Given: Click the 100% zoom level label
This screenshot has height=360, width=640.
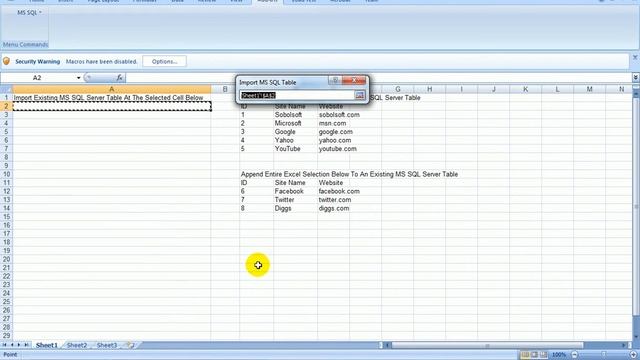Looking at the screenshot, I should (x=559, y=355).
